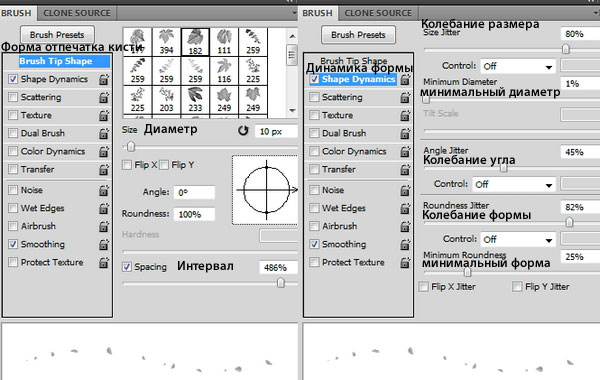The image size is (600, 380).
Task: Click lock icon for Scattering, right panel
Action: [x=405, y=97]
